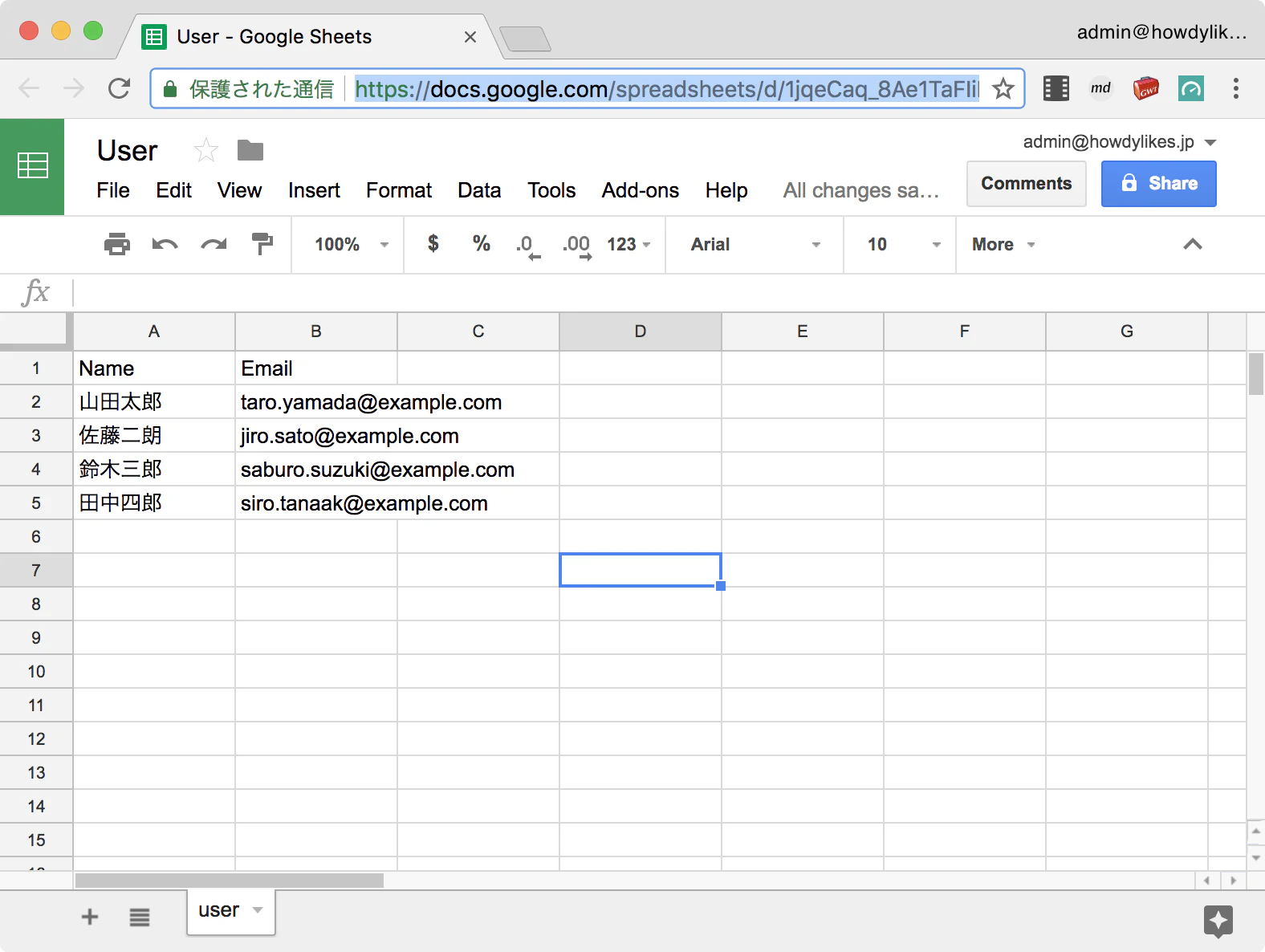Open the all sheets list icon
Screen dimensions: 1265x952
pyautogui.click(x=140, y=917)
